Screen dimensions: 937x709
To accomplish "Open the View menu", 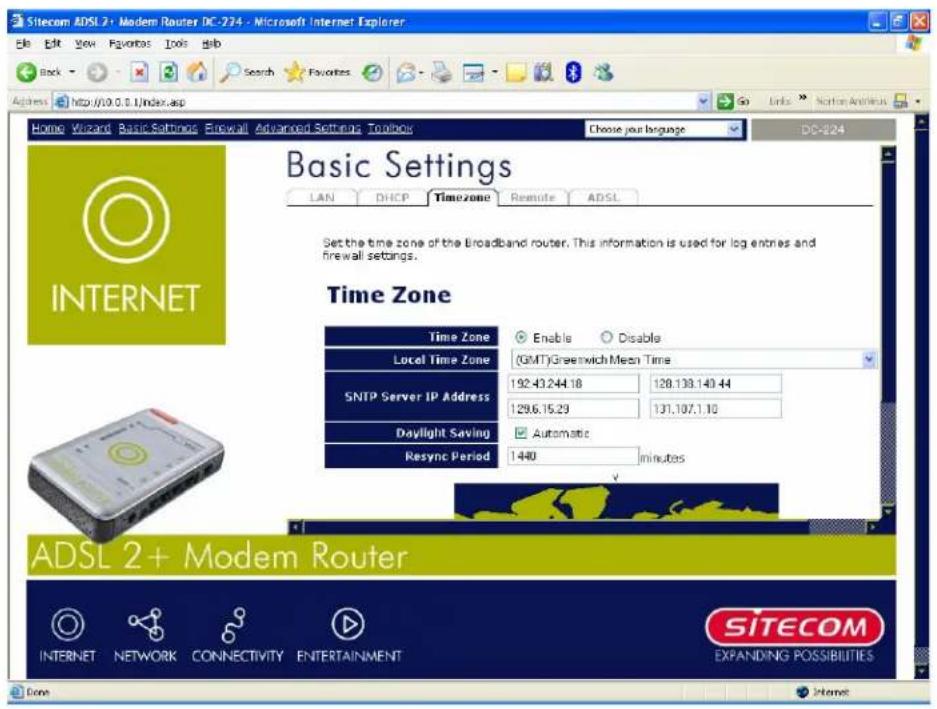I will (x=85, y=44).
